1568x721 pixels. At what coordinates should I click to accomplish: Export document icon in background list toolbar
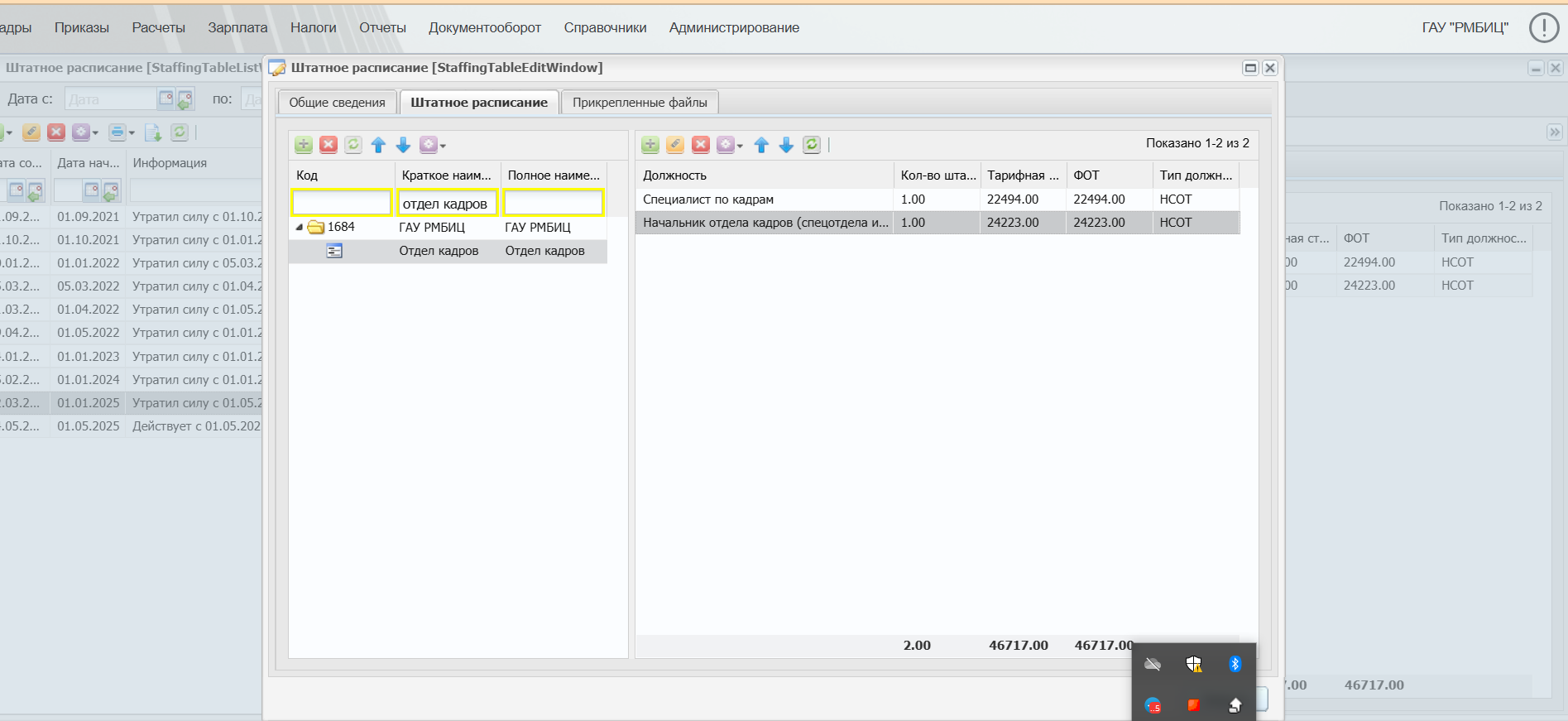pos(153,132)
